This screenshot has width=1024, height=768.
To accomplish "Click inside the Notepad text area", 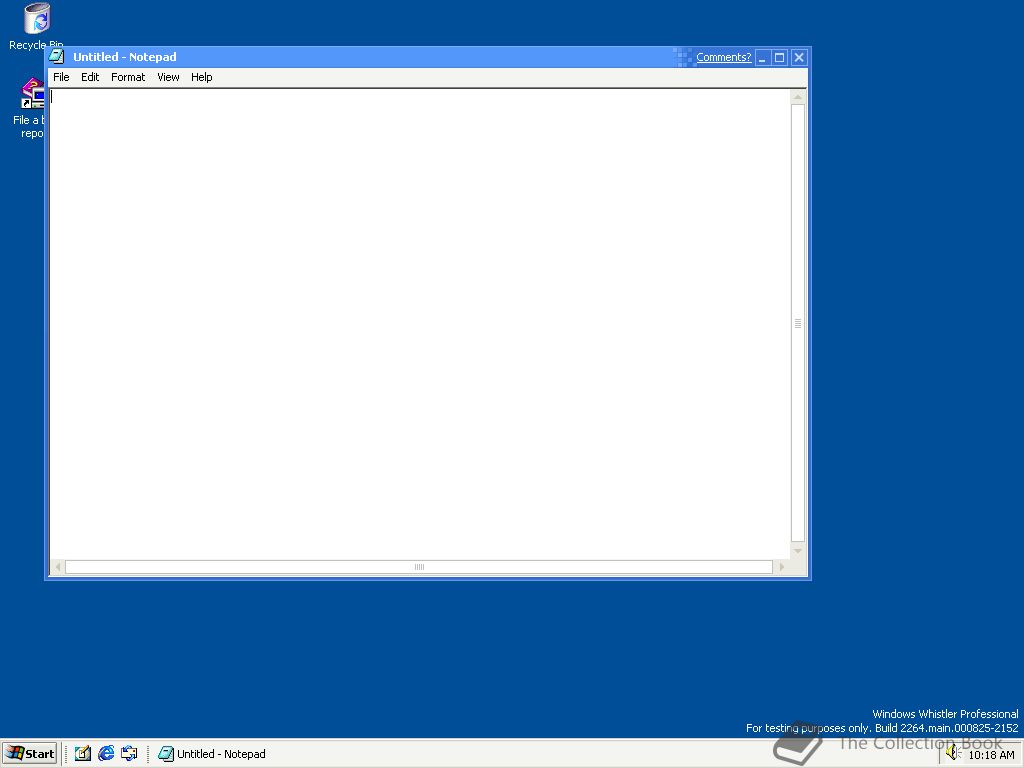I will pyautogui.click(x=419, y=324).
